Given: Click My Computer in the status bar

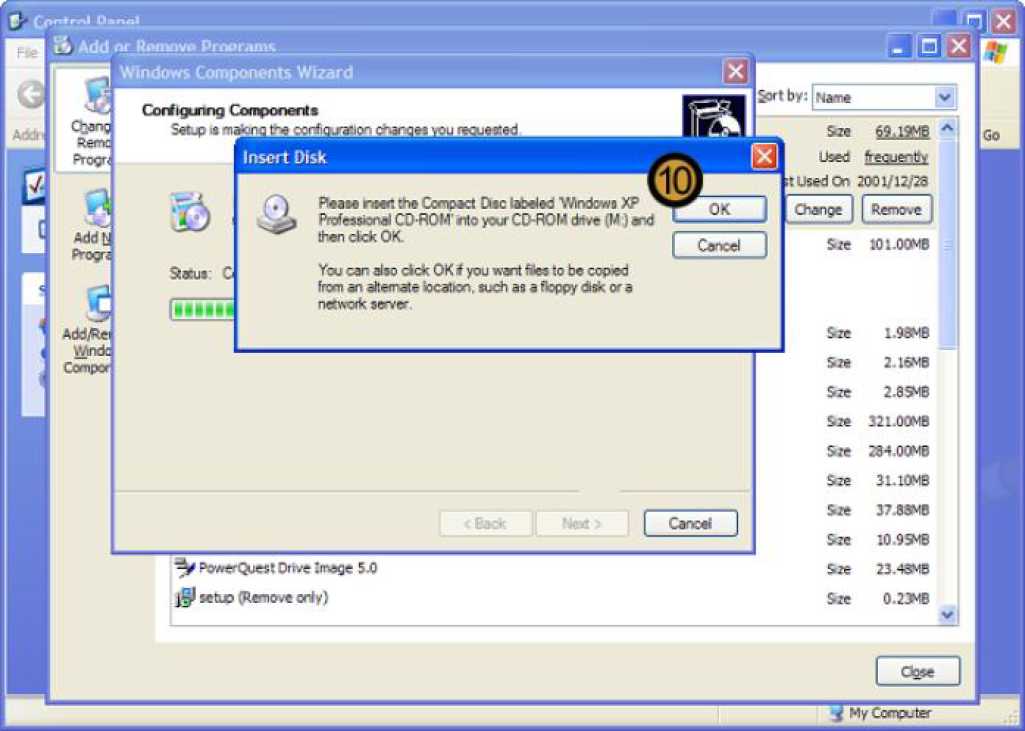Looking at the screenshot, I should pyautogui.click(x=881, y=713).
